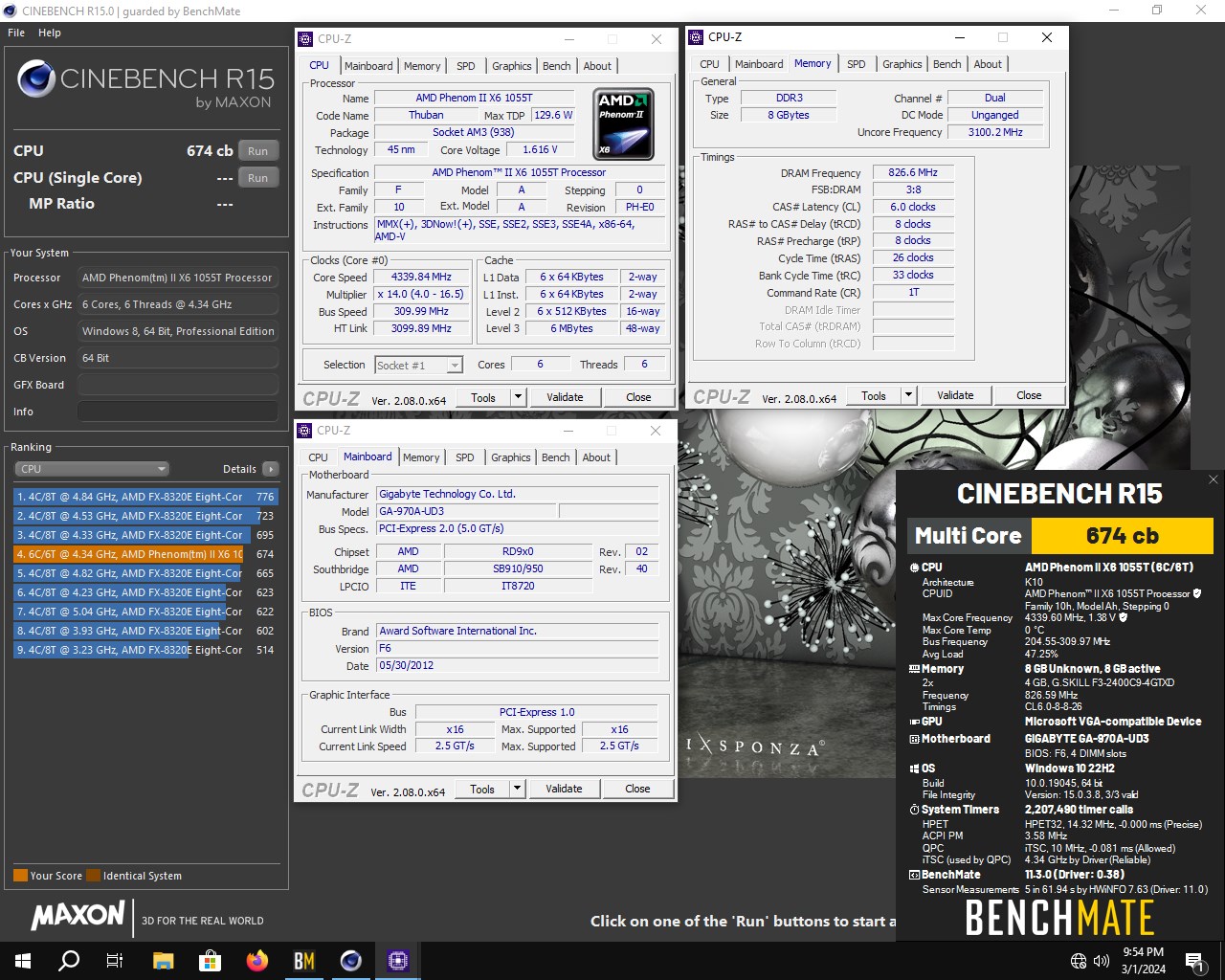Click motherboard Model GA-970A-UD3 field
The width and height of the screenshot is (1225, 980).
click(466, 511)
